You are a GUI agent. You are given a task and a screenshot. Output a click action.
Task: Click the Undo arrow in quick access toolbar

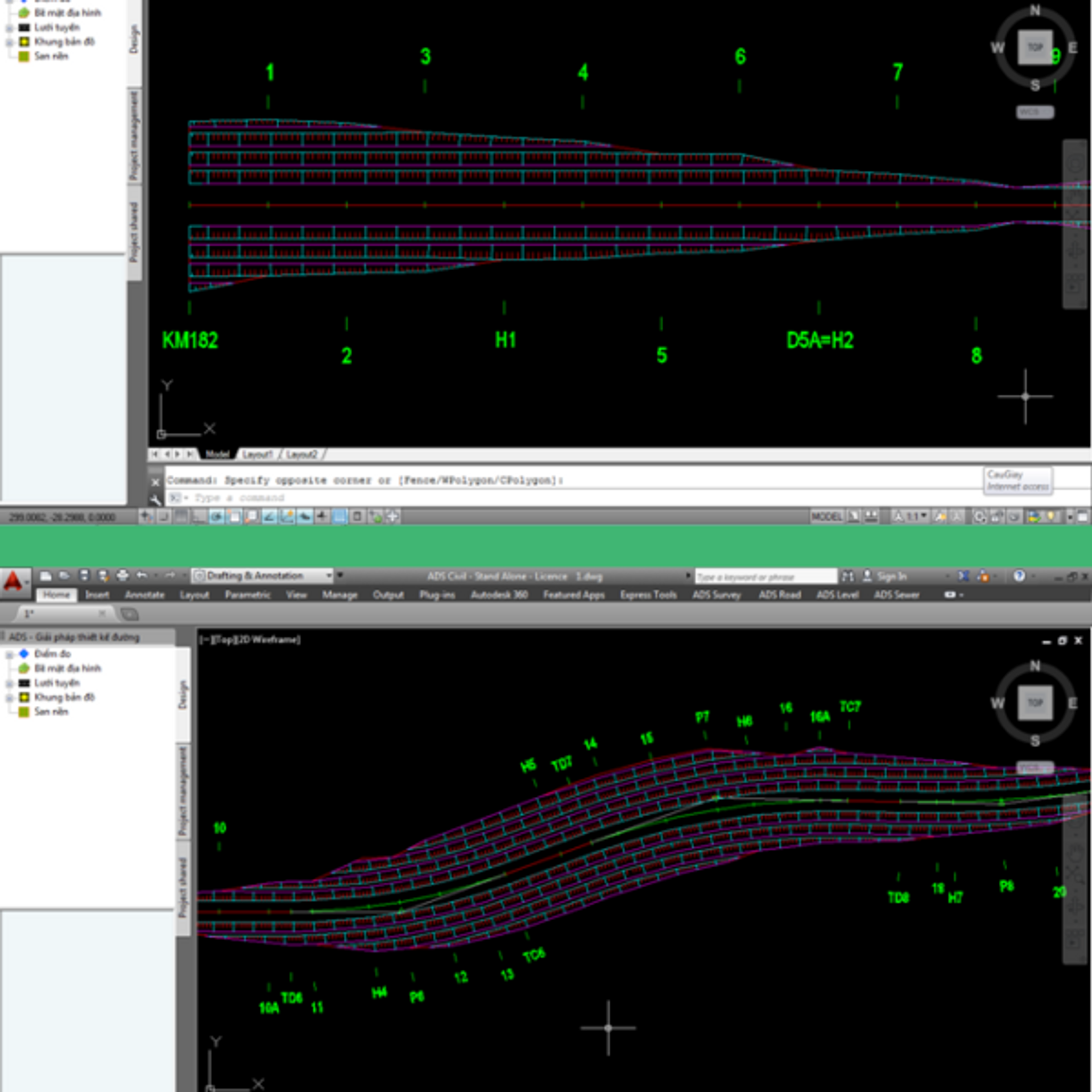pos(142,576)
